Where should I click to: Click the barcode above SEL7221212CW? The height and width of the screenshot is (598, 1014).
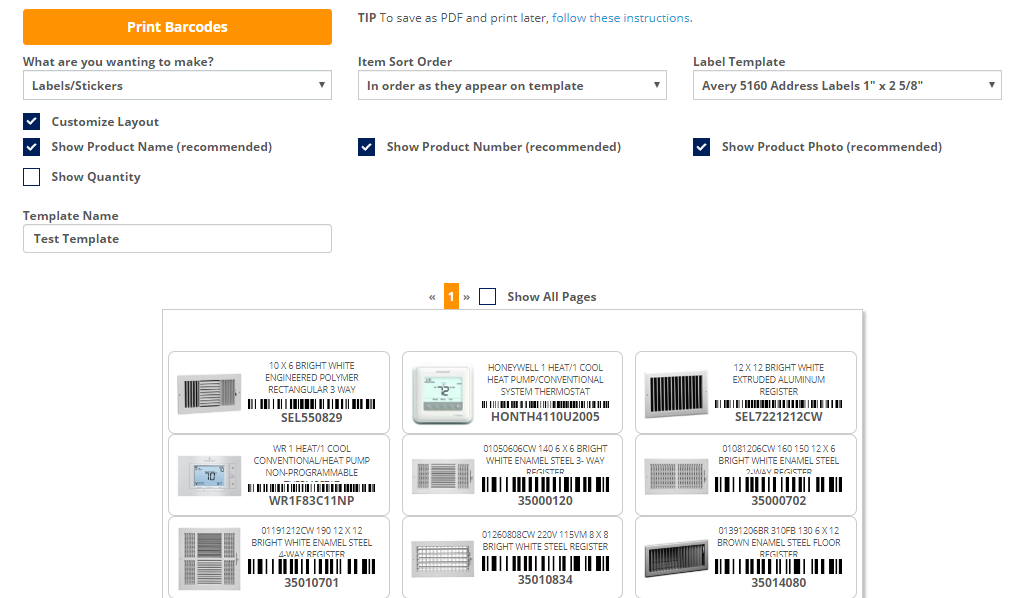click(779, 404)
